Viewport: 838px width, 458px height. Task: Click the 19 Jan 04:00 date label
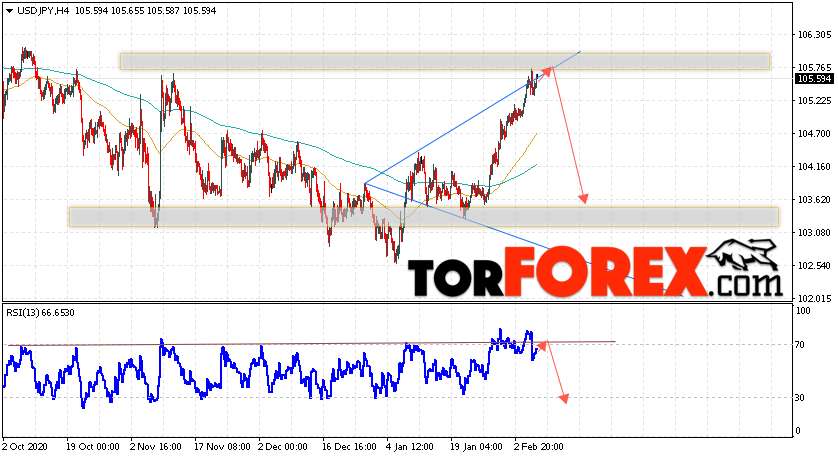[x=476, y=447]
